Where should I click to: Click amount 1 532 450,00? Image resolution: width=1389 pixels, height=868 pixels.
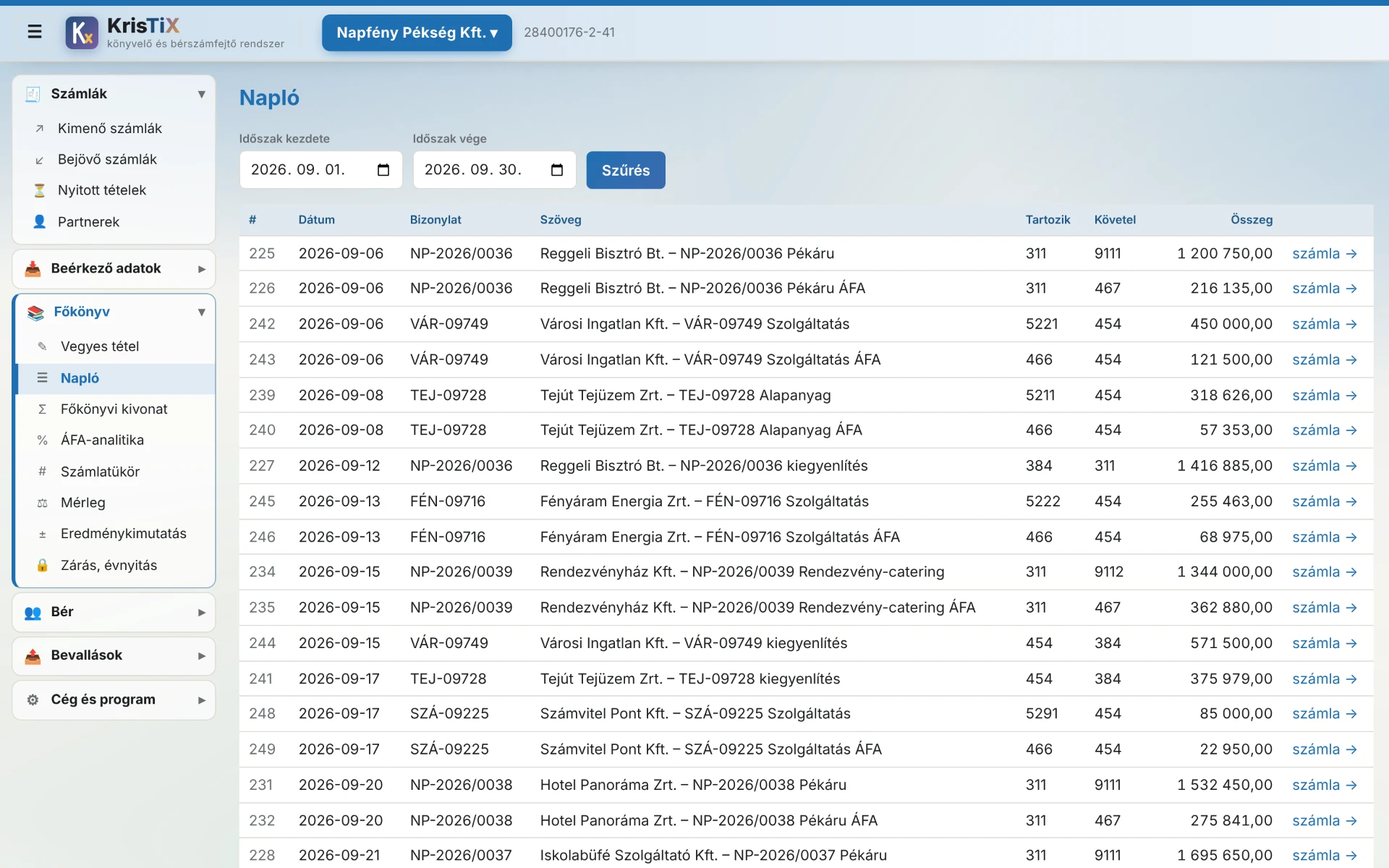coord(1225,785)
